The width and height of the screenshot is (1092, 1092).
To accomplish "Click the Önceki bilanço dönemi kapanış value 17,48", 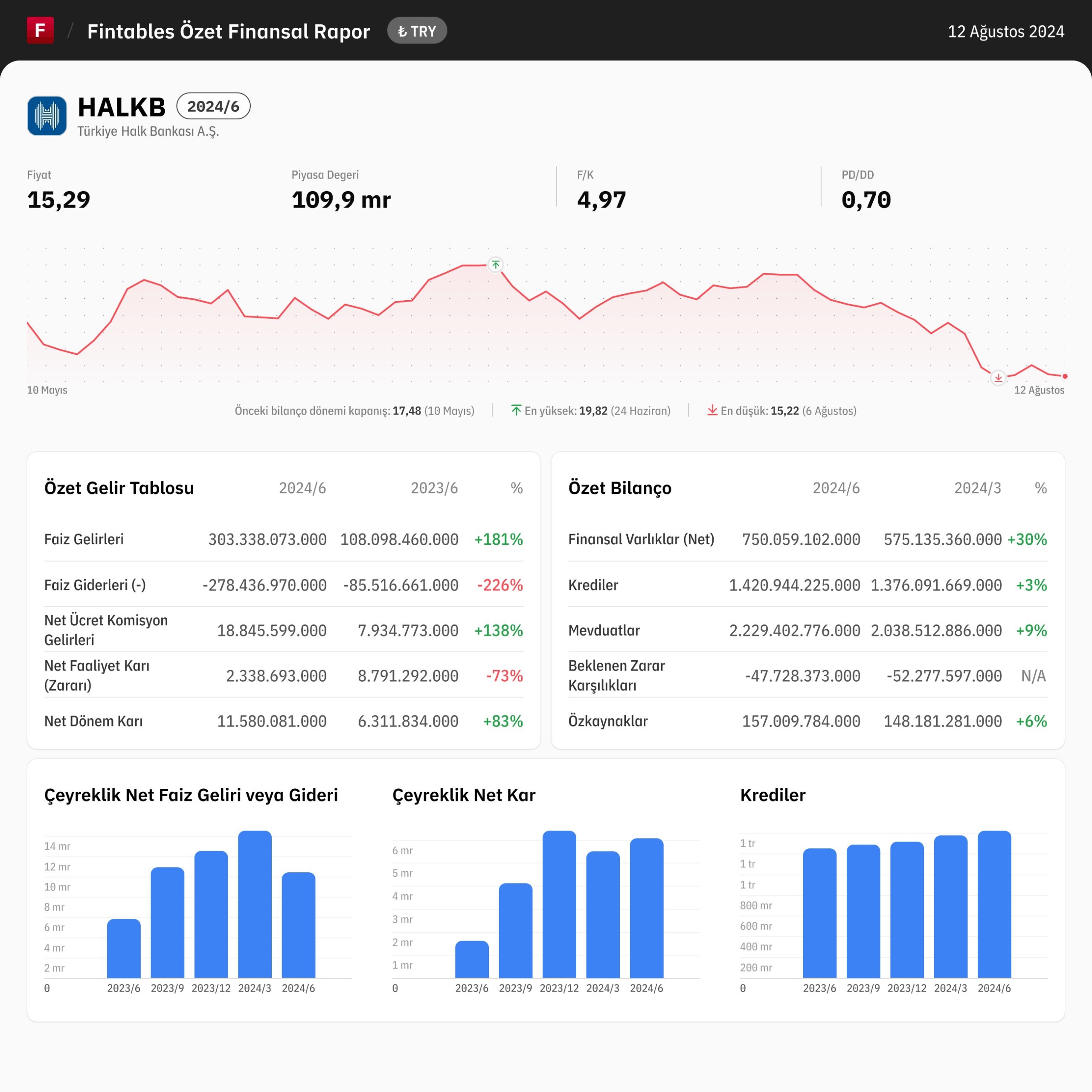I will tap(407, 411).
